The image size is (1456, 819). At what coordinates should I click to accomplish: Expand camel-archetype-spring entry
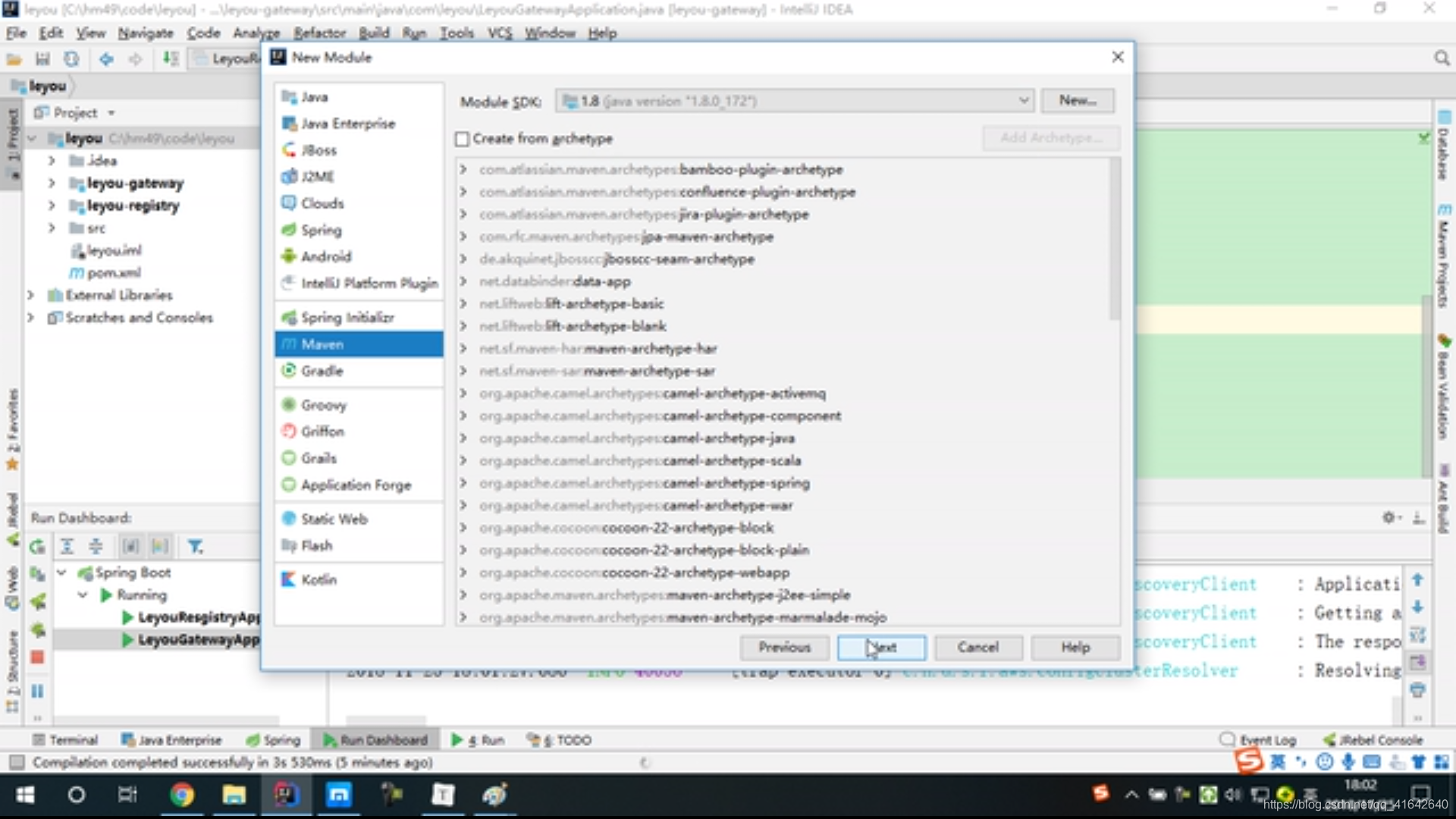click(x=463, y=483)
